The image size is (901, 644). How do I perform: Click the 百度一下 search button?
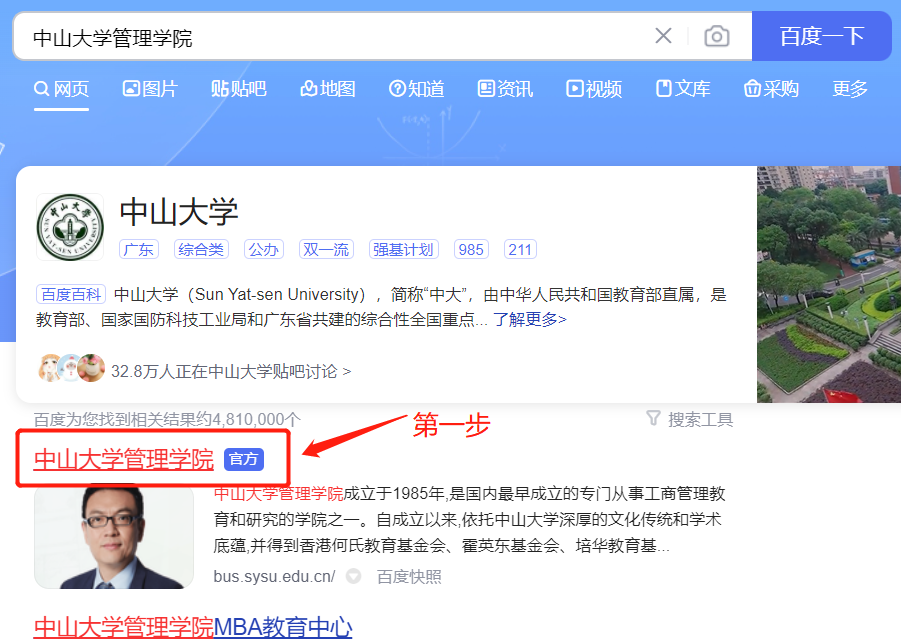click(821, 37)
